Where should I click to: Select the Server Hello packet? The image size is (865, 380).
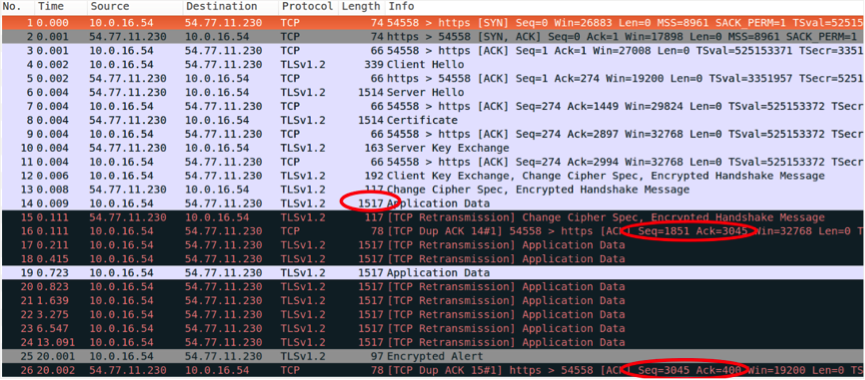(x=432, y=92)
